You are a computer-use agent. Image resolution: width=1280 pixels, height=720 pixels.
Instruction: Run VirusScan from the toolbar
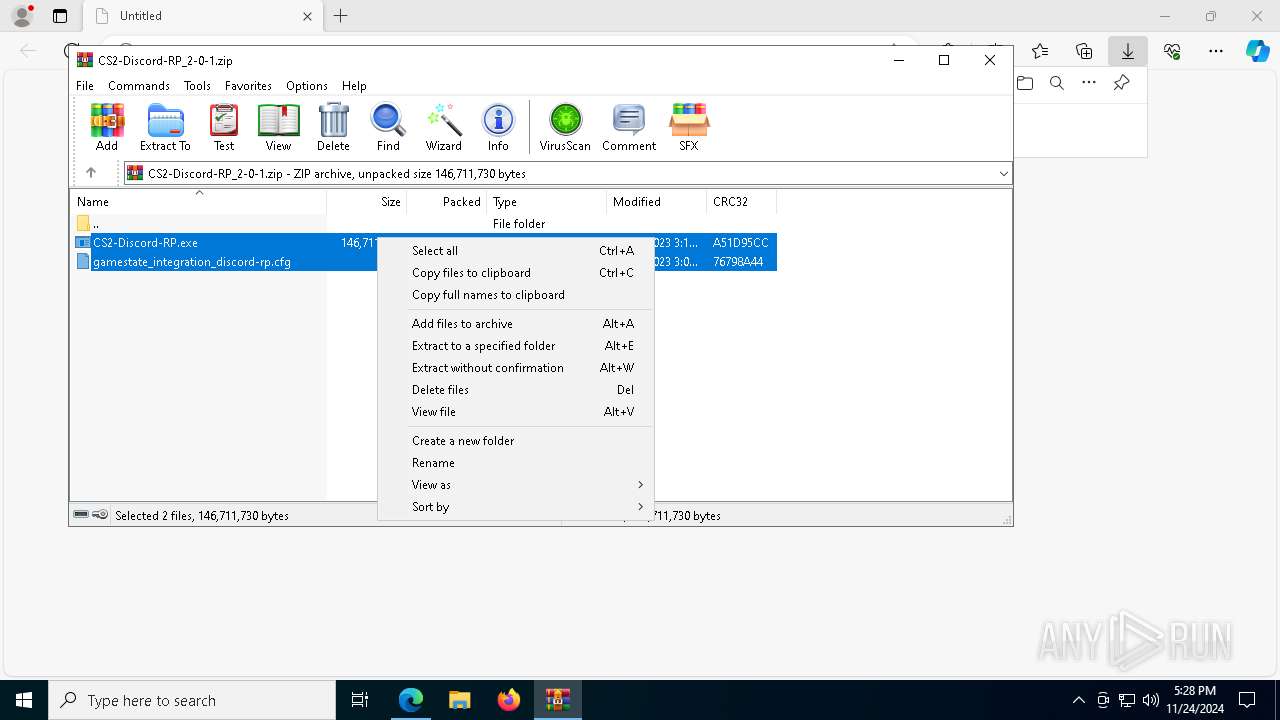pos(565,127)
